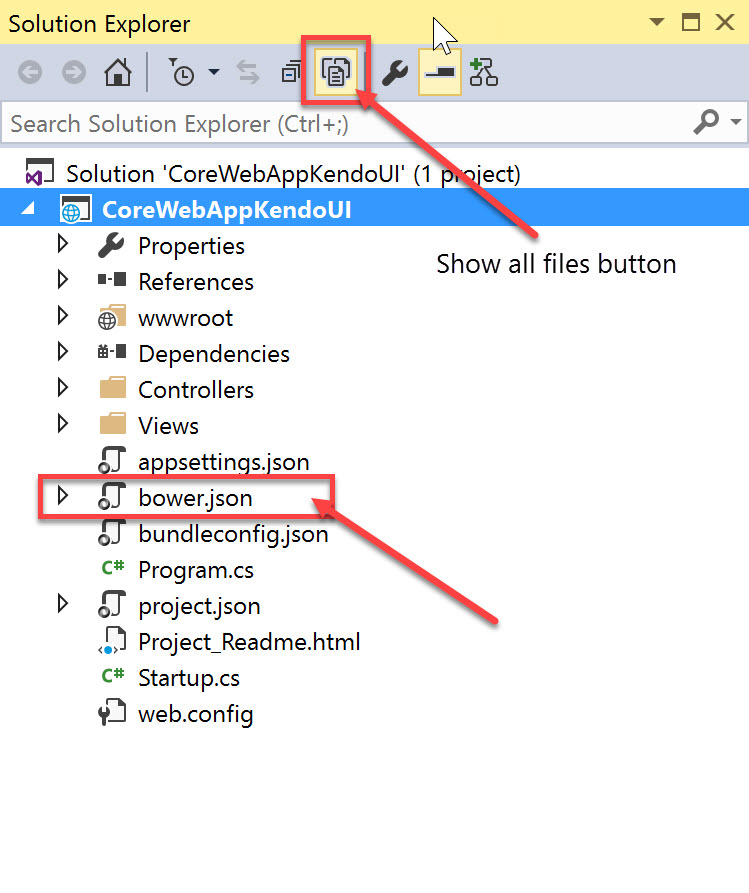Screen dimensions: 749x893
Task: Select Dependencies tree item
Action: 214,354
